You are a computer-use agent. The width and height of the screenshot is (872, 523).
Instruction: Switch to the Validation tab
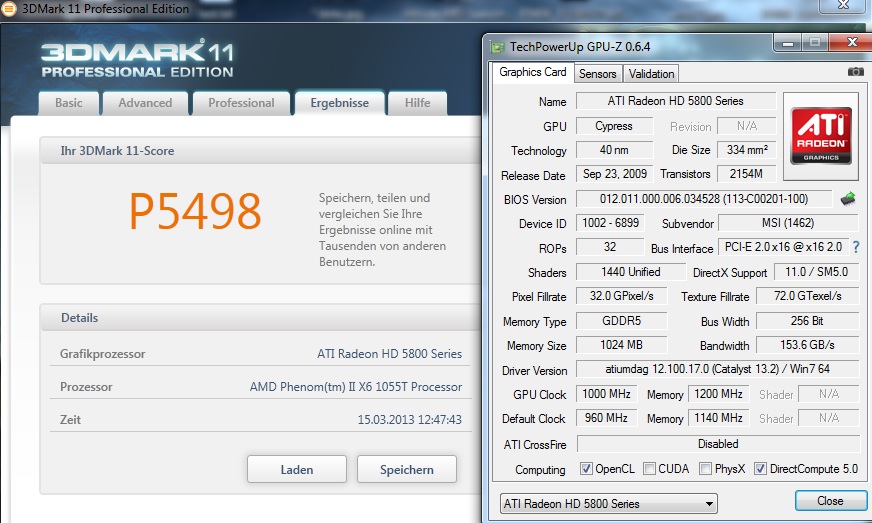[x=651, y=74]
